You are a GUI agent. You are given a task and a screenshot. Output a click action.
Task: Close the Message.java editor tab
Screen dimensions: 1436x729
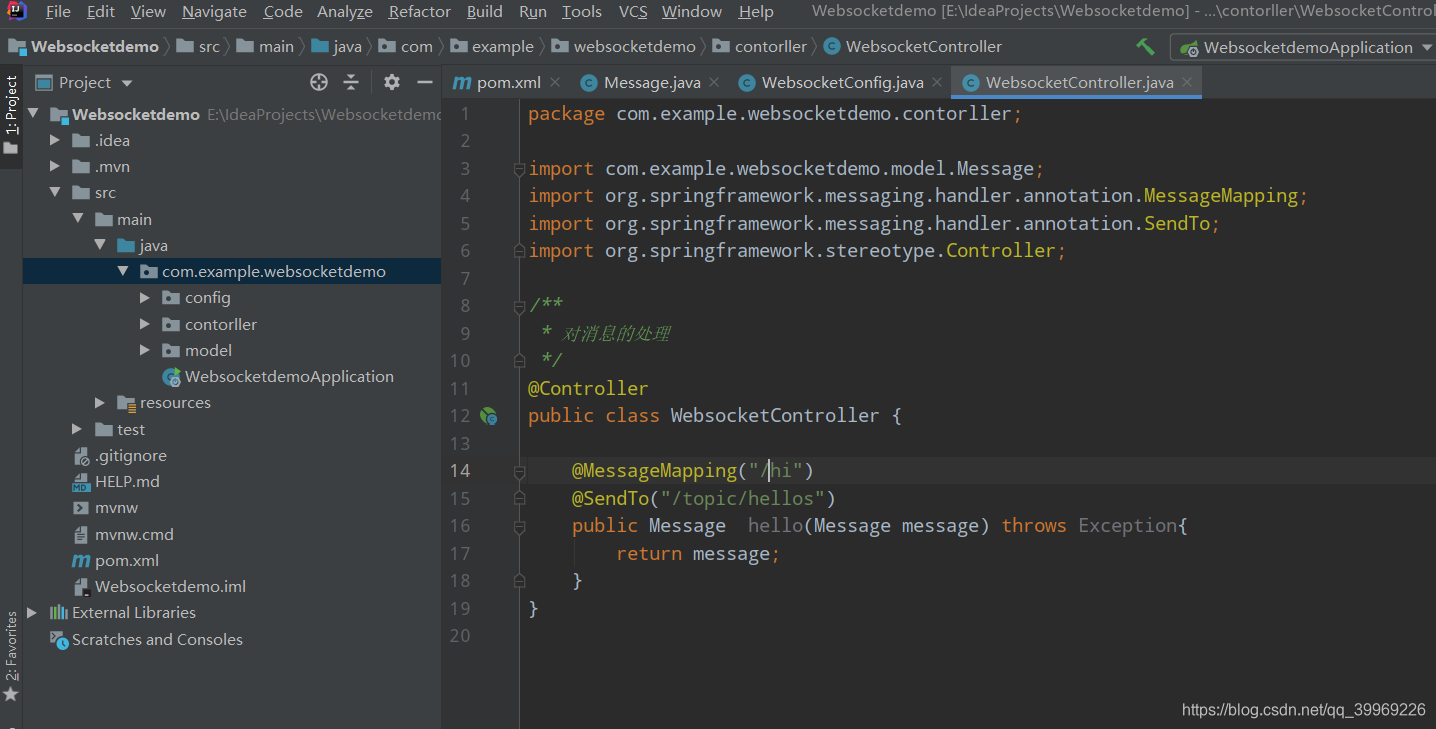coord(713,83)
